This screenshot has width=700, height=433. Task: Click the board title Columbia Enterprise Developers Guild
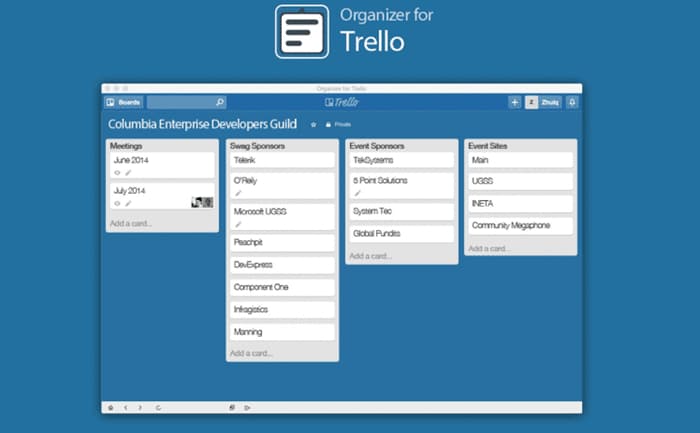click(x=202, y=124)
